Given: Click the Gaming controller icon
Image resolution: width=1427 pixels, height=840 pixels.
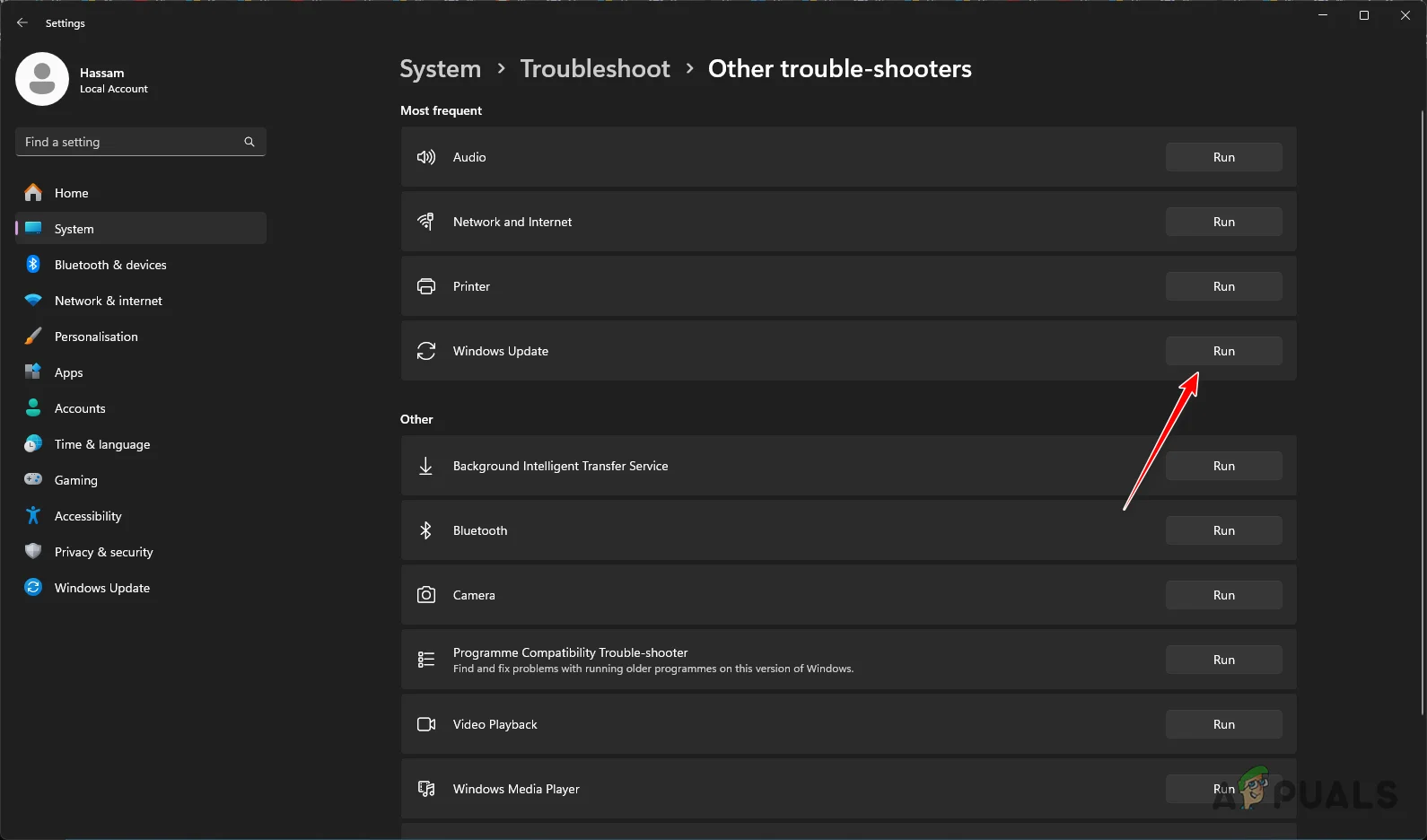Looking at the screenshot, I should tap(33, 480).
